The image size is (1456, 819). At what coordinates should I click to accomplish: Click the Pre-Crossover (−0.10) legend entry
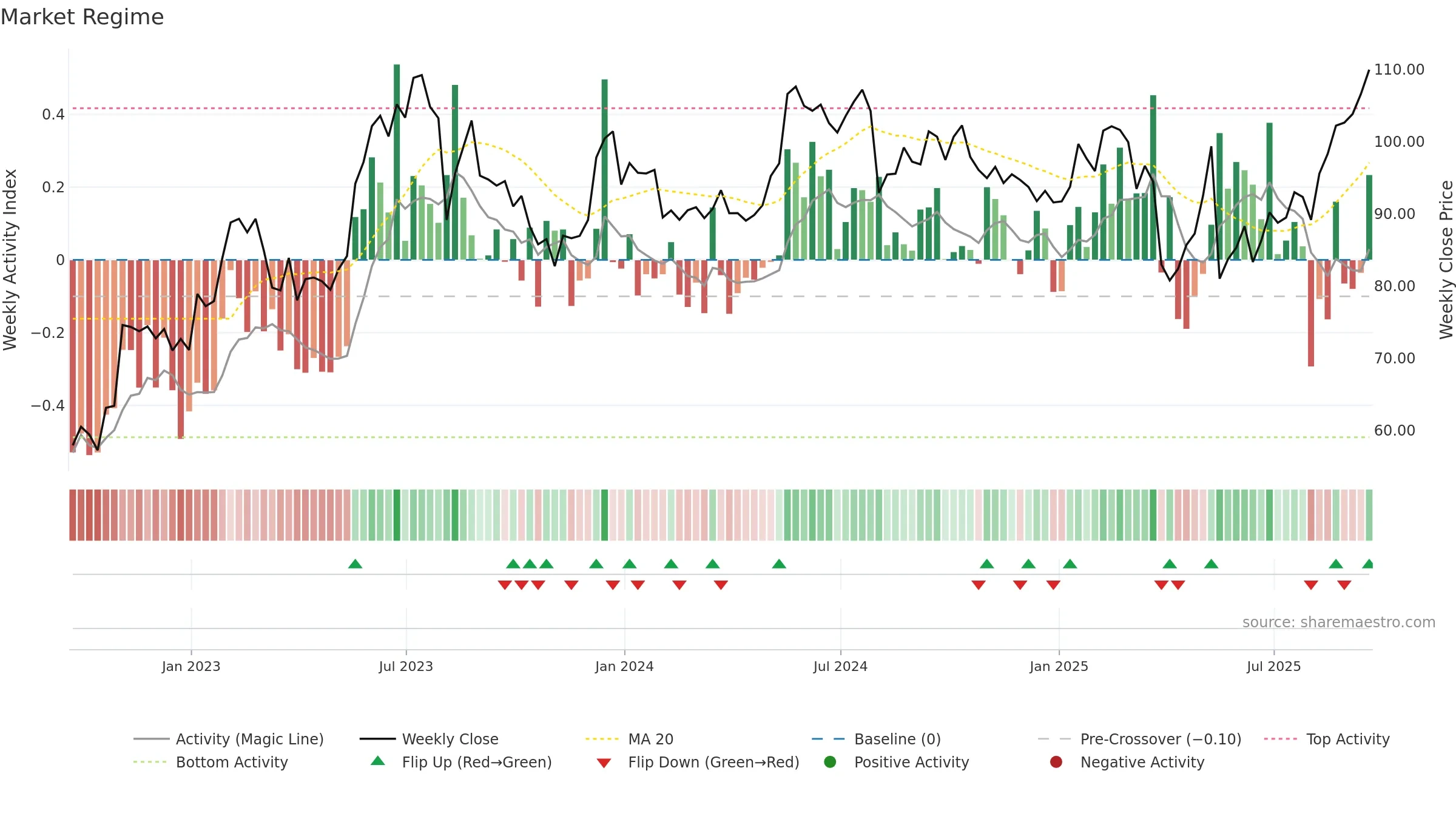click(x=1140, y=739)
